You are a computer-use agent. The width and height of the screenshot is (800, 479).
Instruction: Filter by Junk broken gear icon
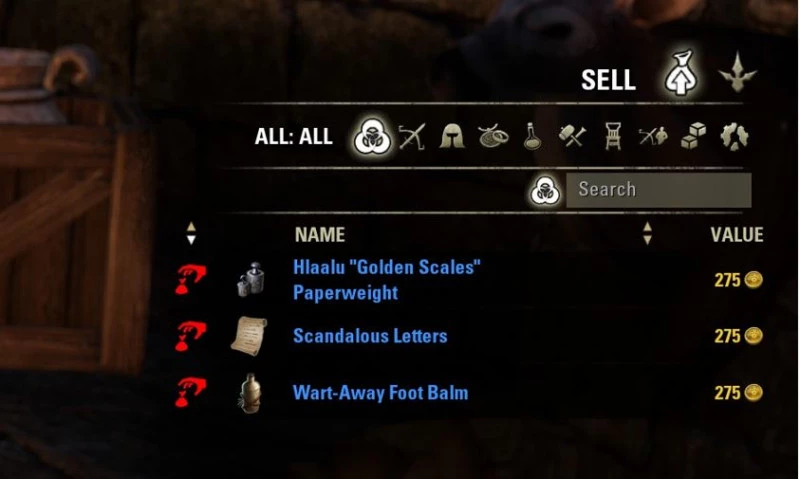click(734, 136)
